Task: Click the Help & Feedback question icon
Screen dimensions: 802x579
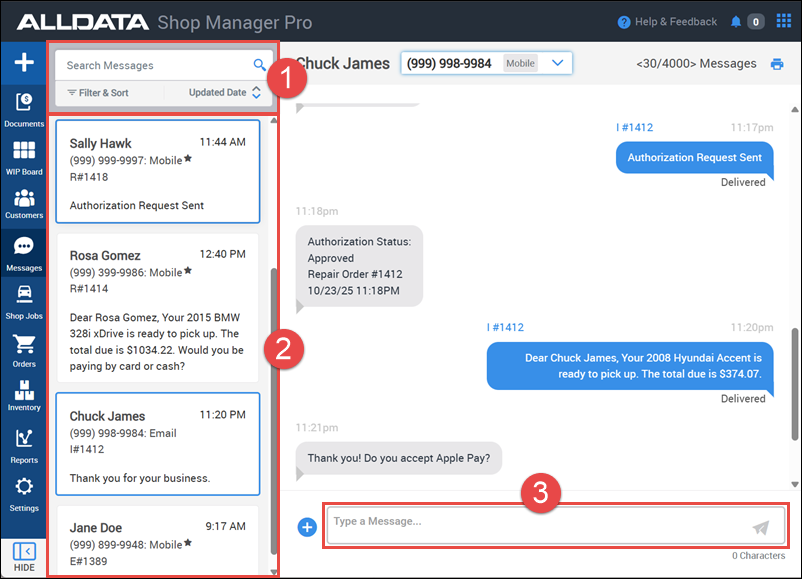Action: point(624,22)
